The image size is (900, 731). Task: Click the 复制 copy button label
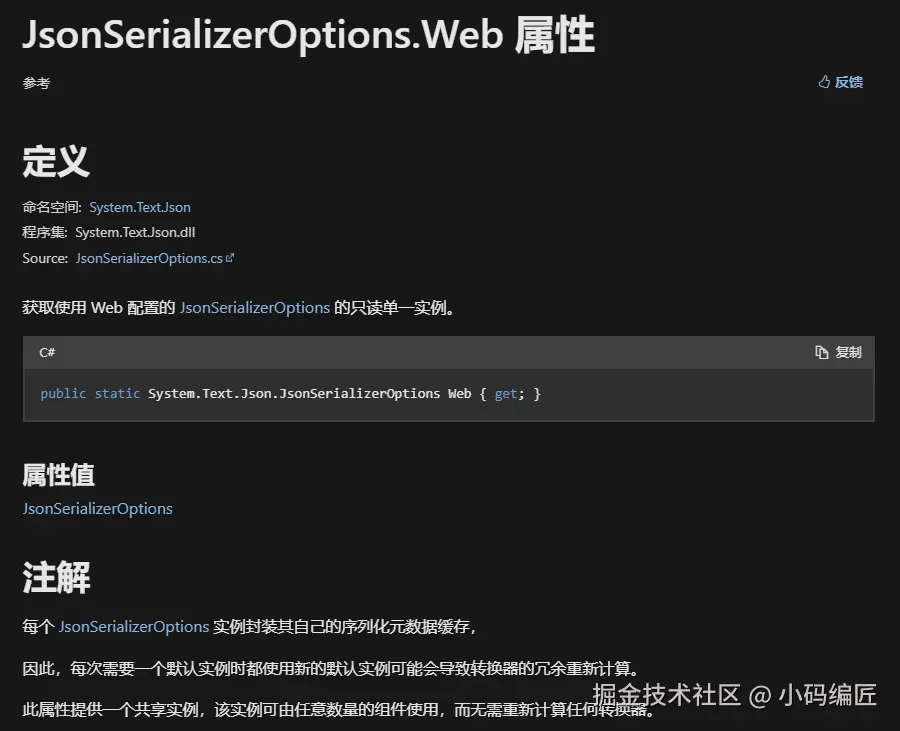pyautogui.click(x=848, y=352)
